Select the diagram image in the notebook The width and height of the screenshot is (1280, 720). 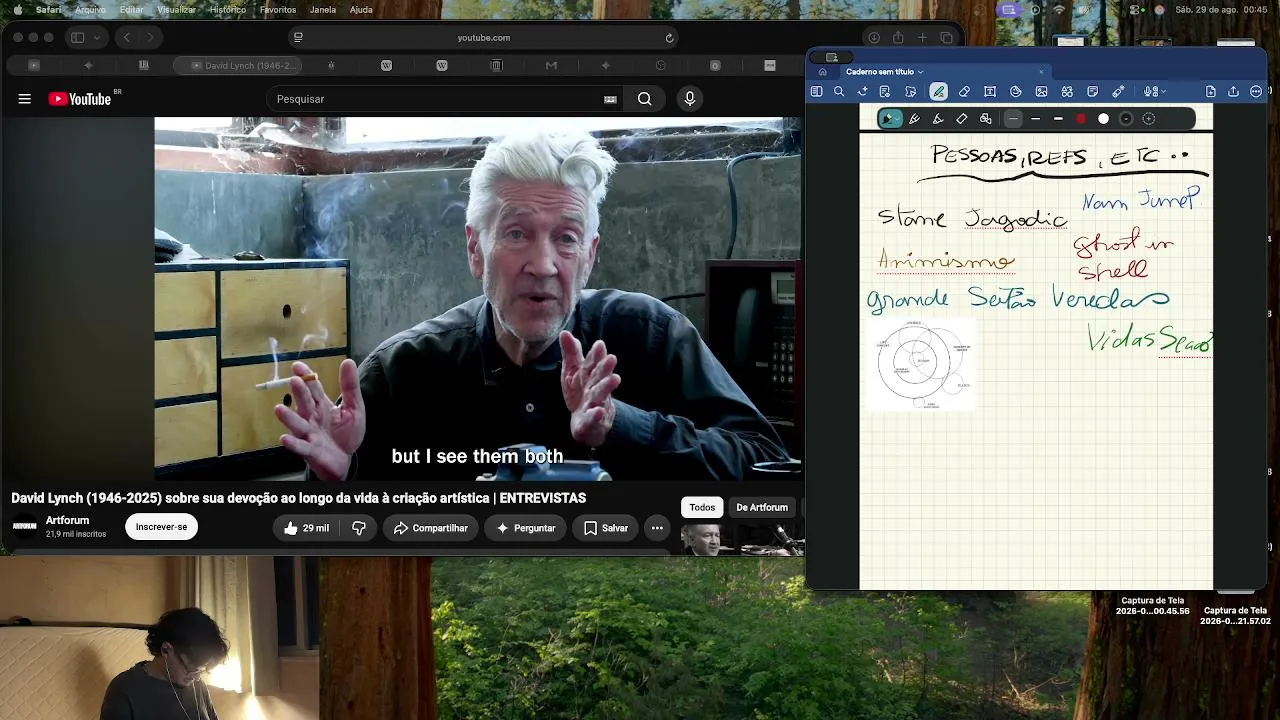[x=921, y=364]
